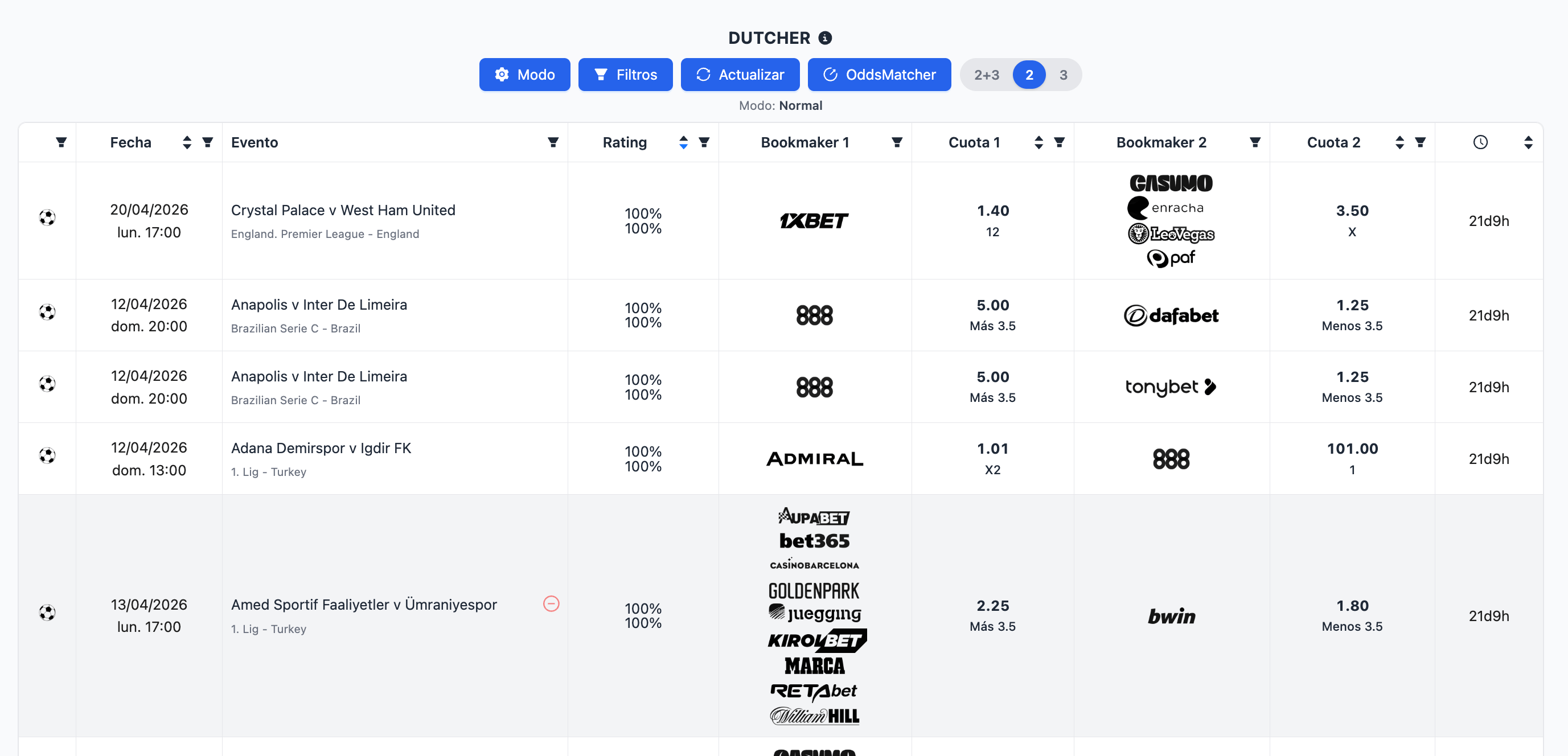Open the Modo settings button

point(525,74)
